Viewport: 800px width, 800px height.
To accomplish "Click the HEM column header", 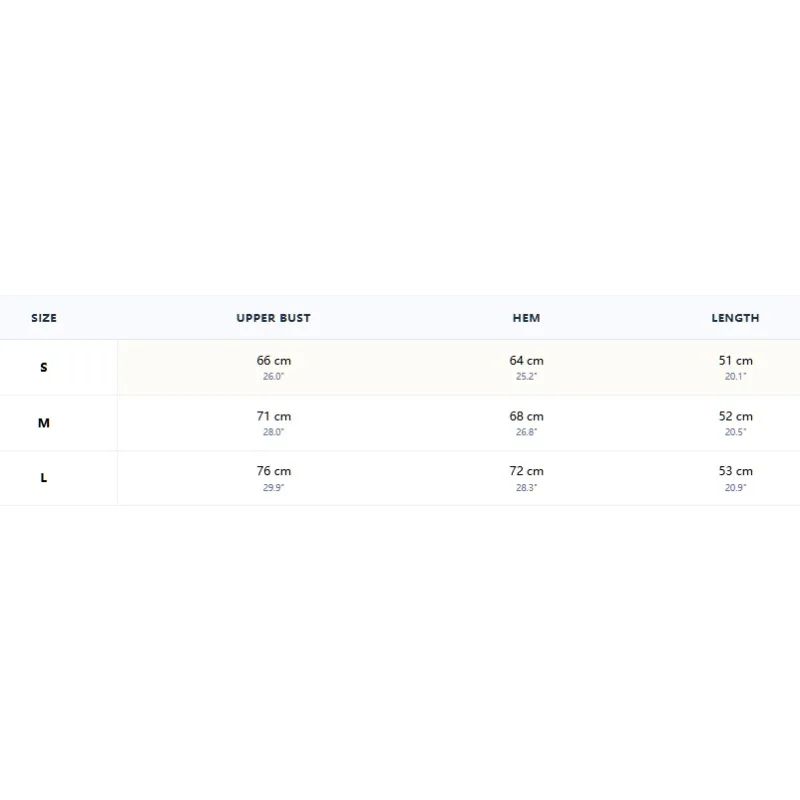I will [x=526, y=318].
